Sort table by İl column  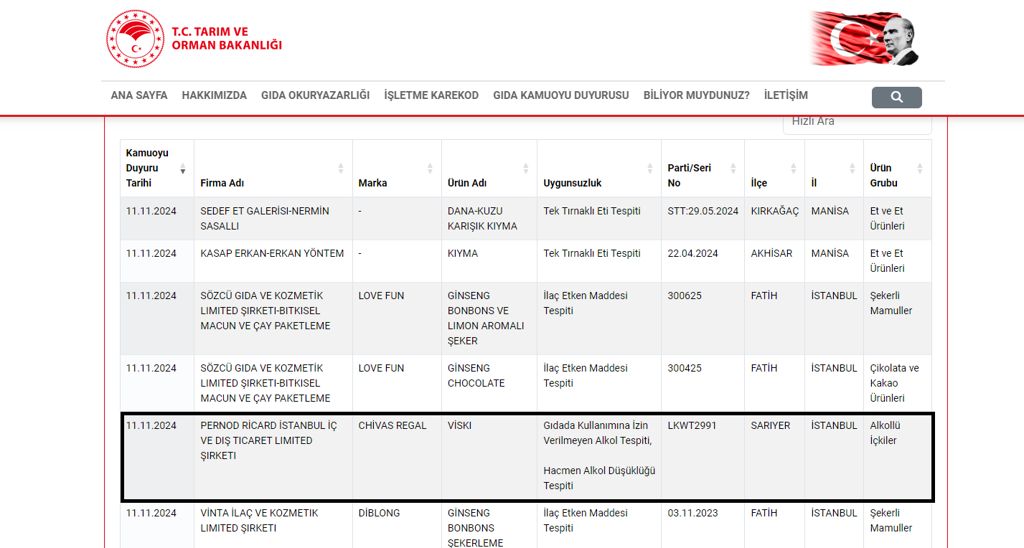pyautogui.click(x=852, y=169)
